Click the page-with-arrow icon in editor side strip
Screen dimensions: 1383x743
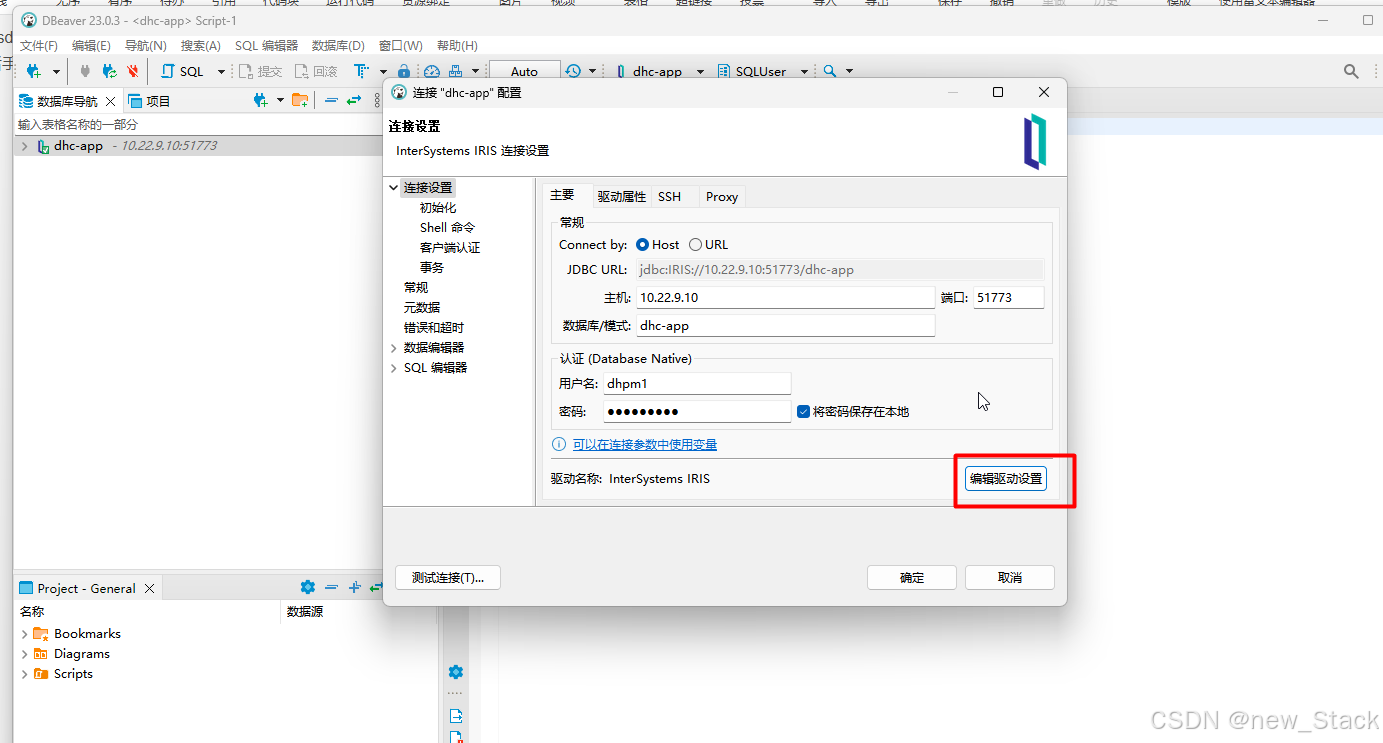click(x=456, y=716)
